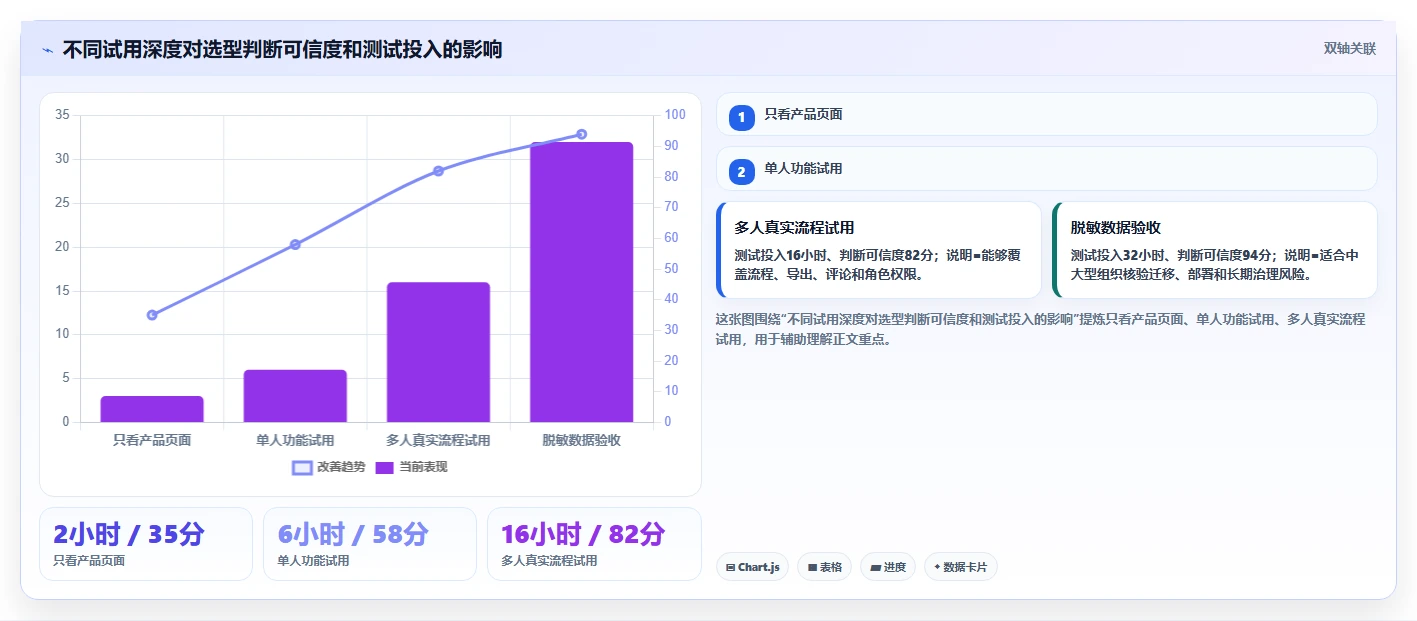Click the '测试投入32小时' card description
This screenshot has width=1417, height=621.
[1214, 264]
